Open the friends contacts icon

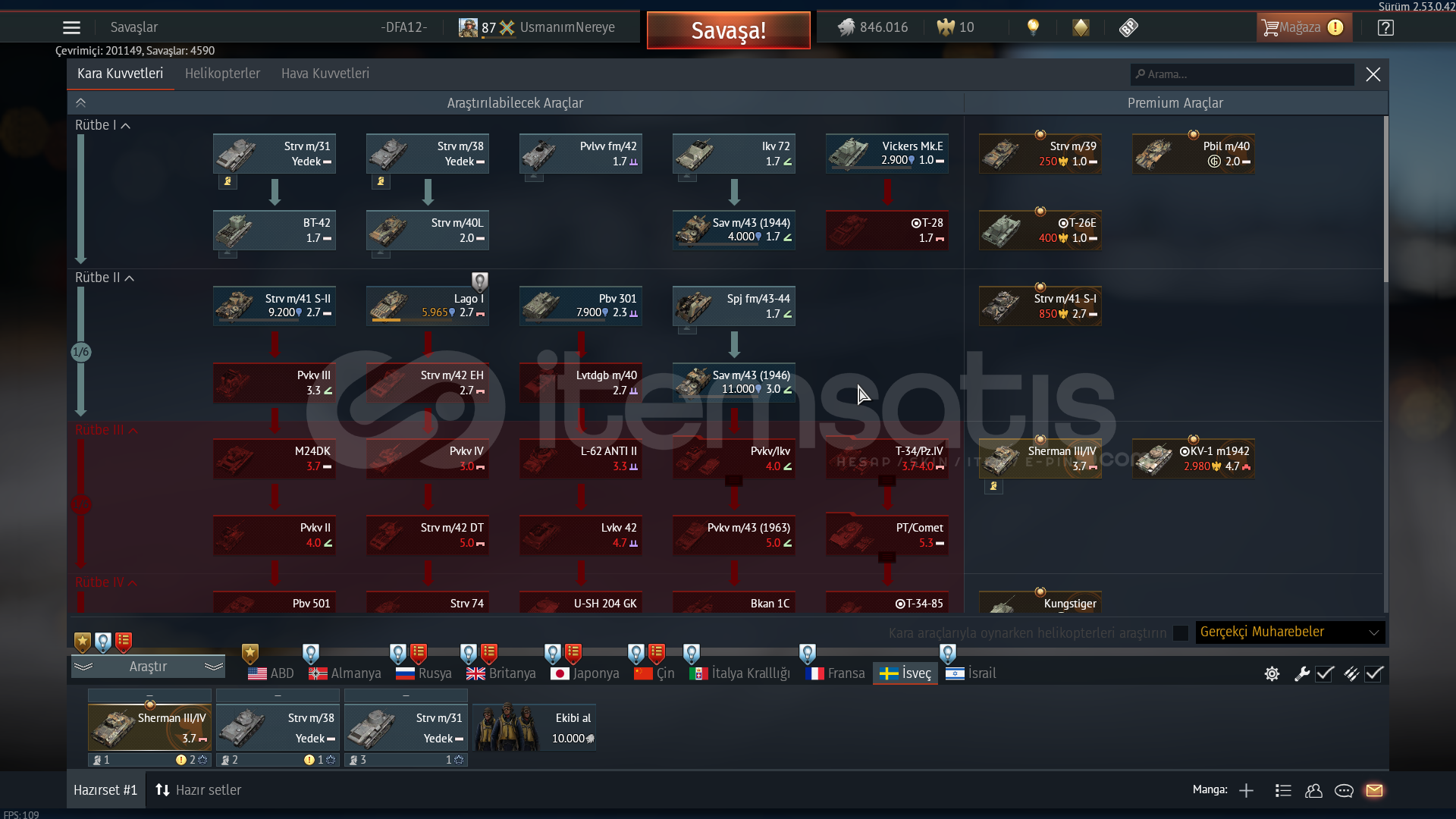click(x=1313, y=790)
